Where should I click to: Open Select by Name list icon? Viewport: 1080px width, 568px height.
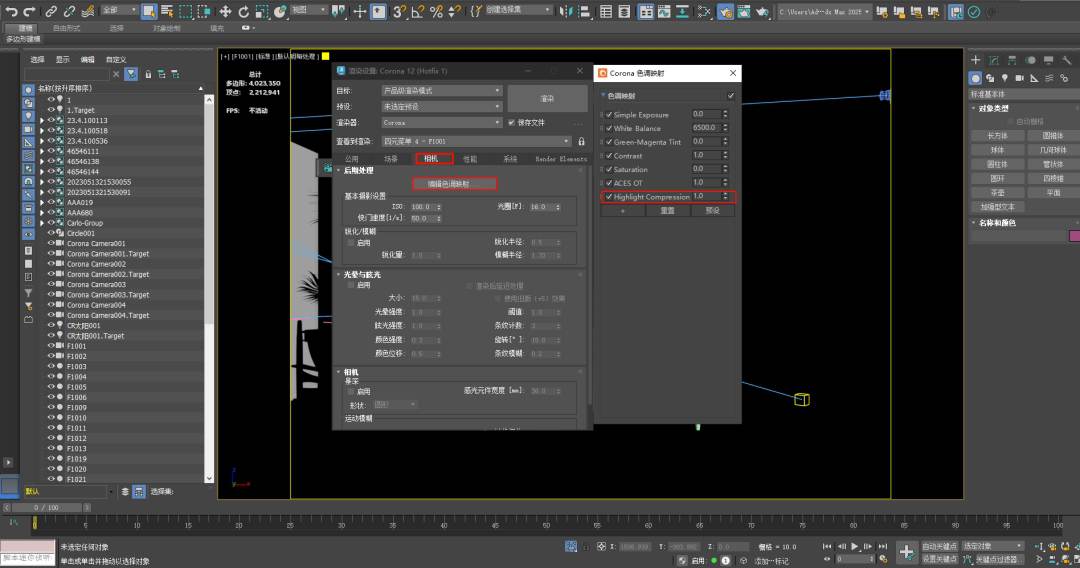[x=167, y=11]
